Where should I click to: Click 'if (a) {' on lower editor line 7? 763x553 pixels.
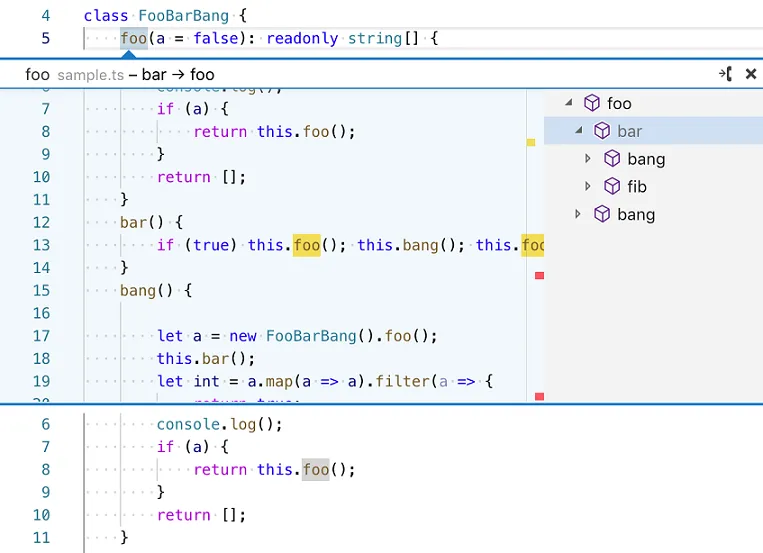tap(192, 447)
